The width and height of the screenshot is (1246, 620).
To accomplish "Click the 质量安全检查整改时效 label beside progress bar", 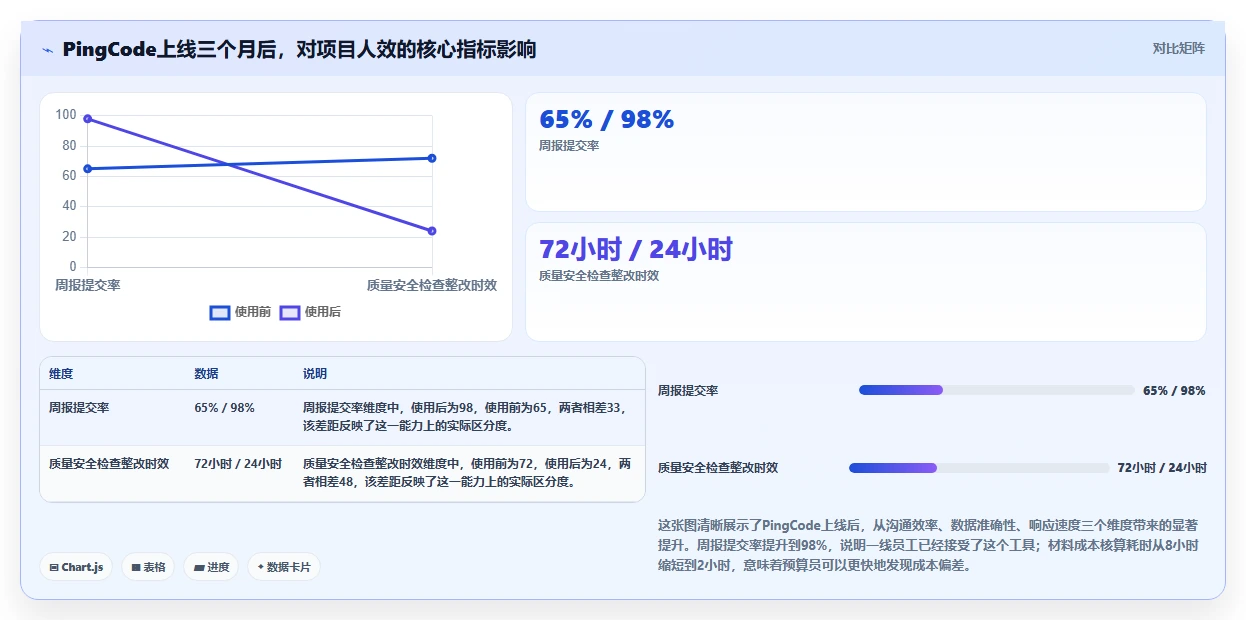I will coord(718,468).
